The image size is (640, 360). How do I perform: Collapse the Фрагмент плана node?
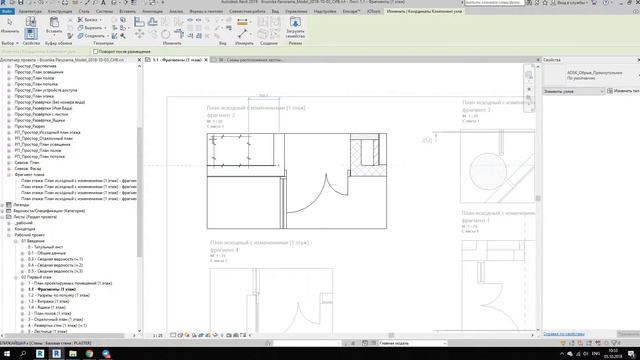pos(9,175)
